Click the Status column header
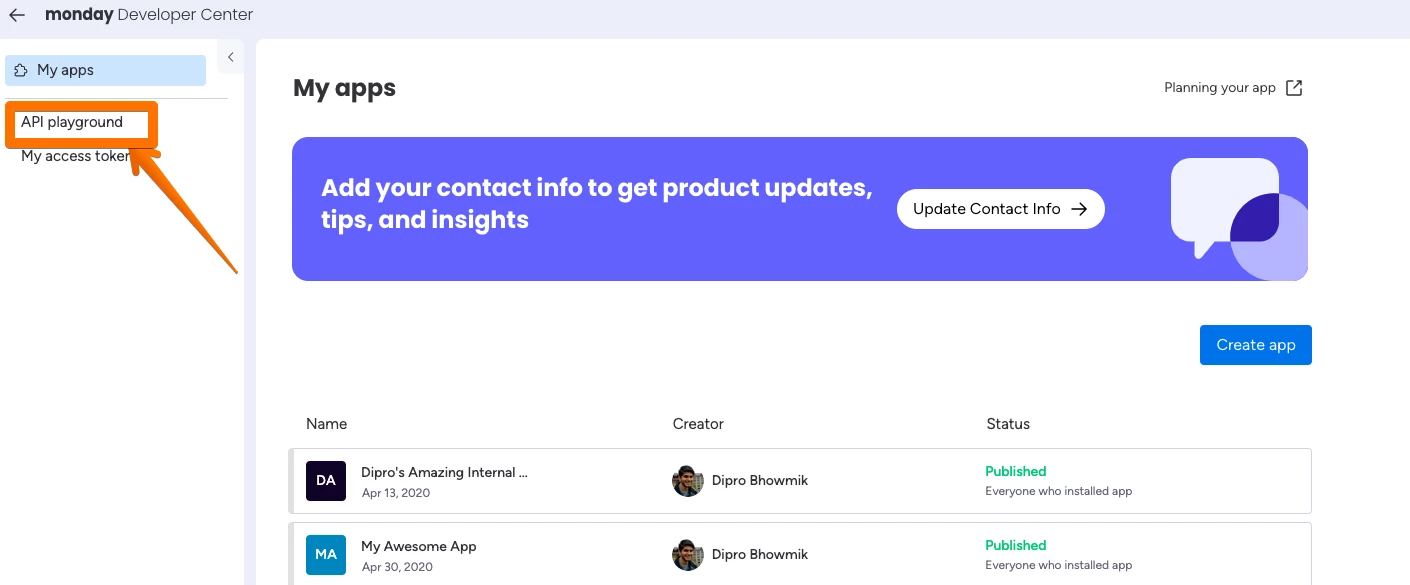Screen dimensions: 1410x585 click(x=1008, y=424)
